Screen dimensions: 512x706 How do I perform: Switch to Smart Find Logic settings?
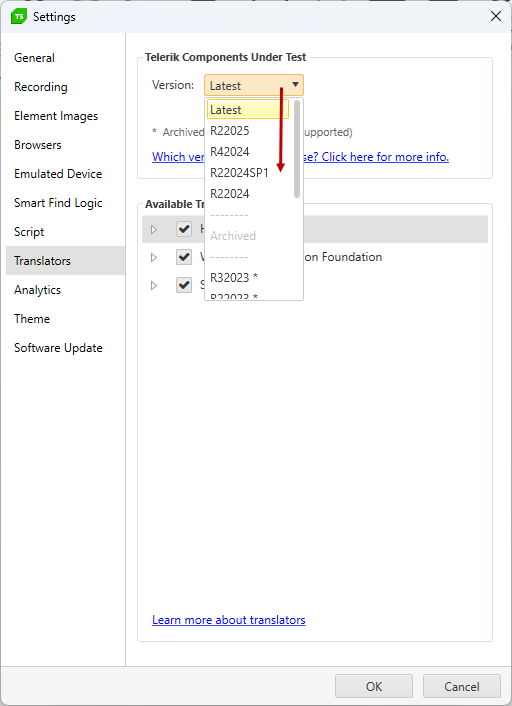tap(58, 203)
